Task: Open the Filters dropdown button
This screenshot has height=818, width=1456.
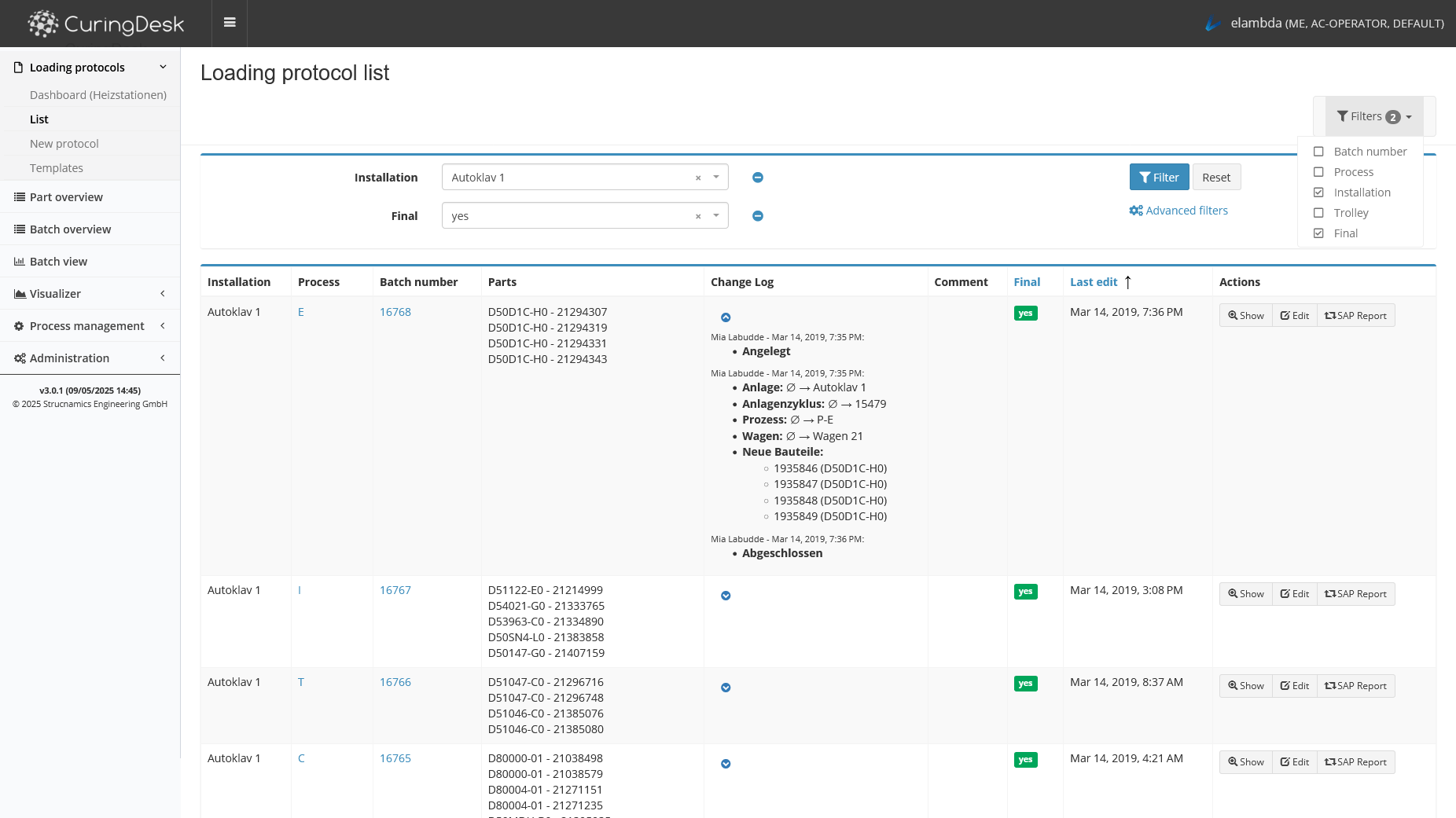Action: tap(1373, 116)
